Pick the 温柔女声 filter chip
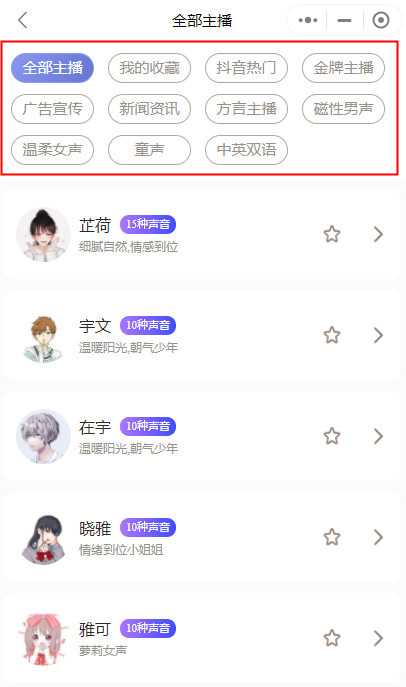The image size is (406, 687). (52, 150)
